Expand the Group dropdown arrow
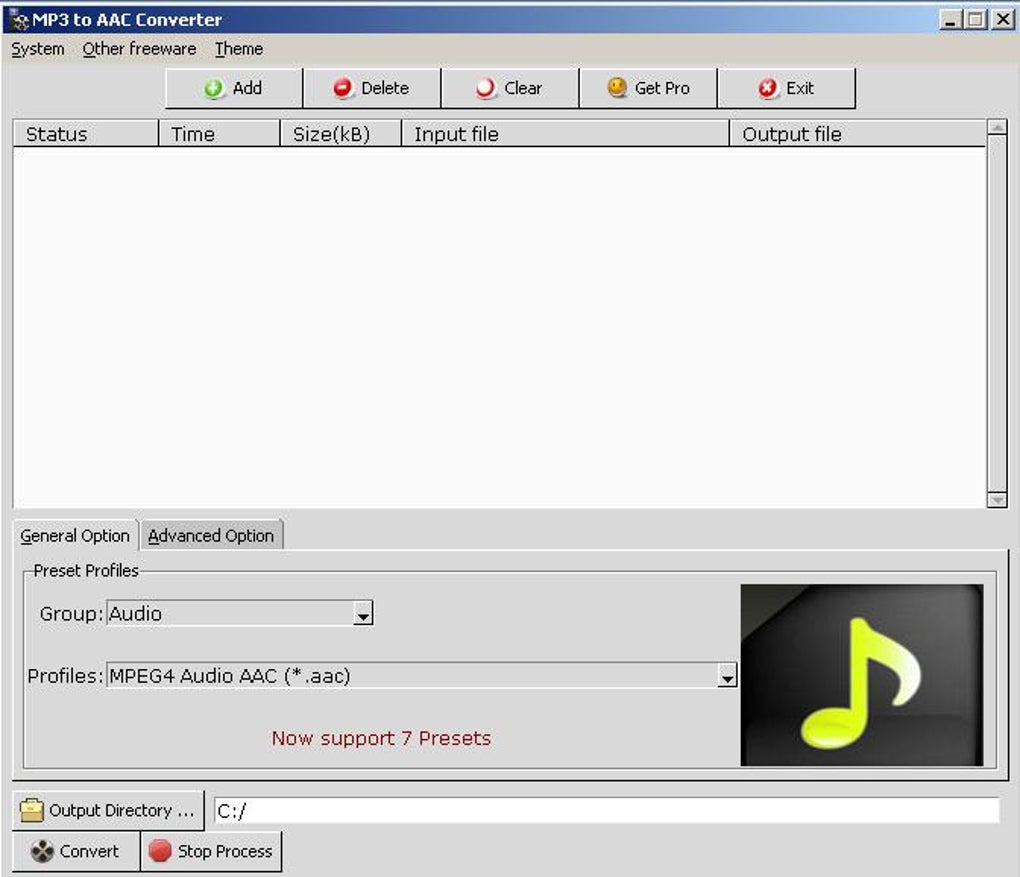This screenshot has width=1020, height=877. point(363,614)
